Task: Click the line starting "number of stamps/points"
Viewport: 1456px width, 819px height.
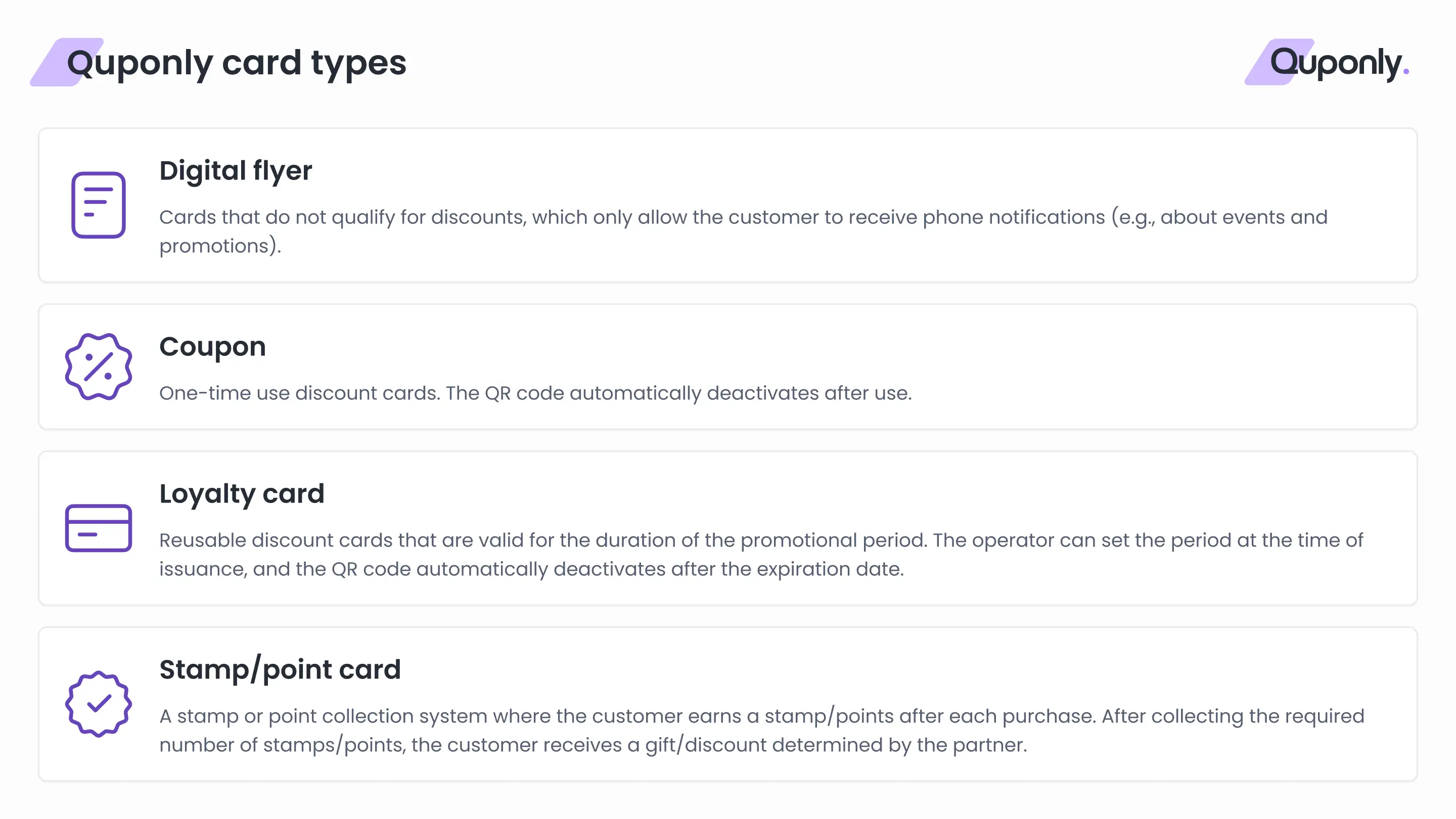Action: [593, 744]
